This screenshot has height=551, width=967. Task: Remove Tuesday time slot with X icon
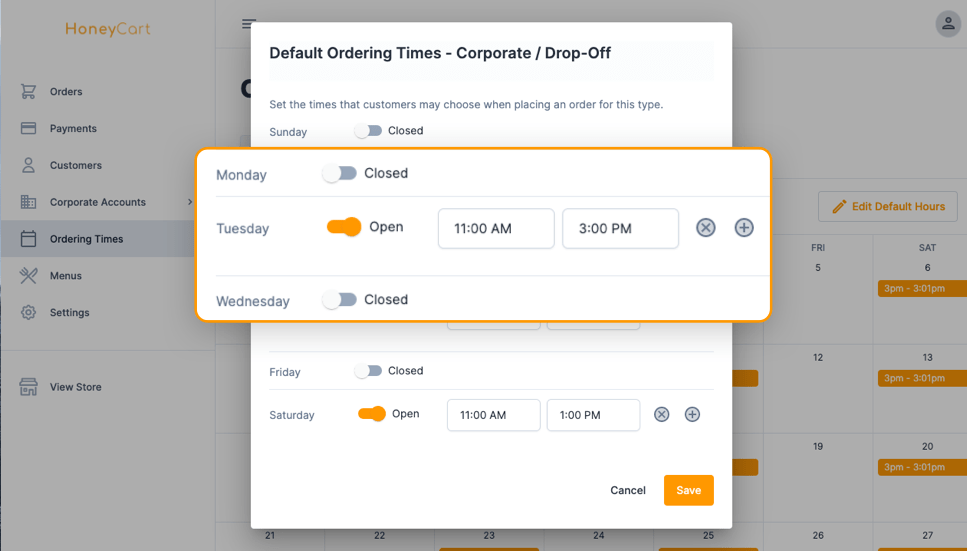pos(706,228)
